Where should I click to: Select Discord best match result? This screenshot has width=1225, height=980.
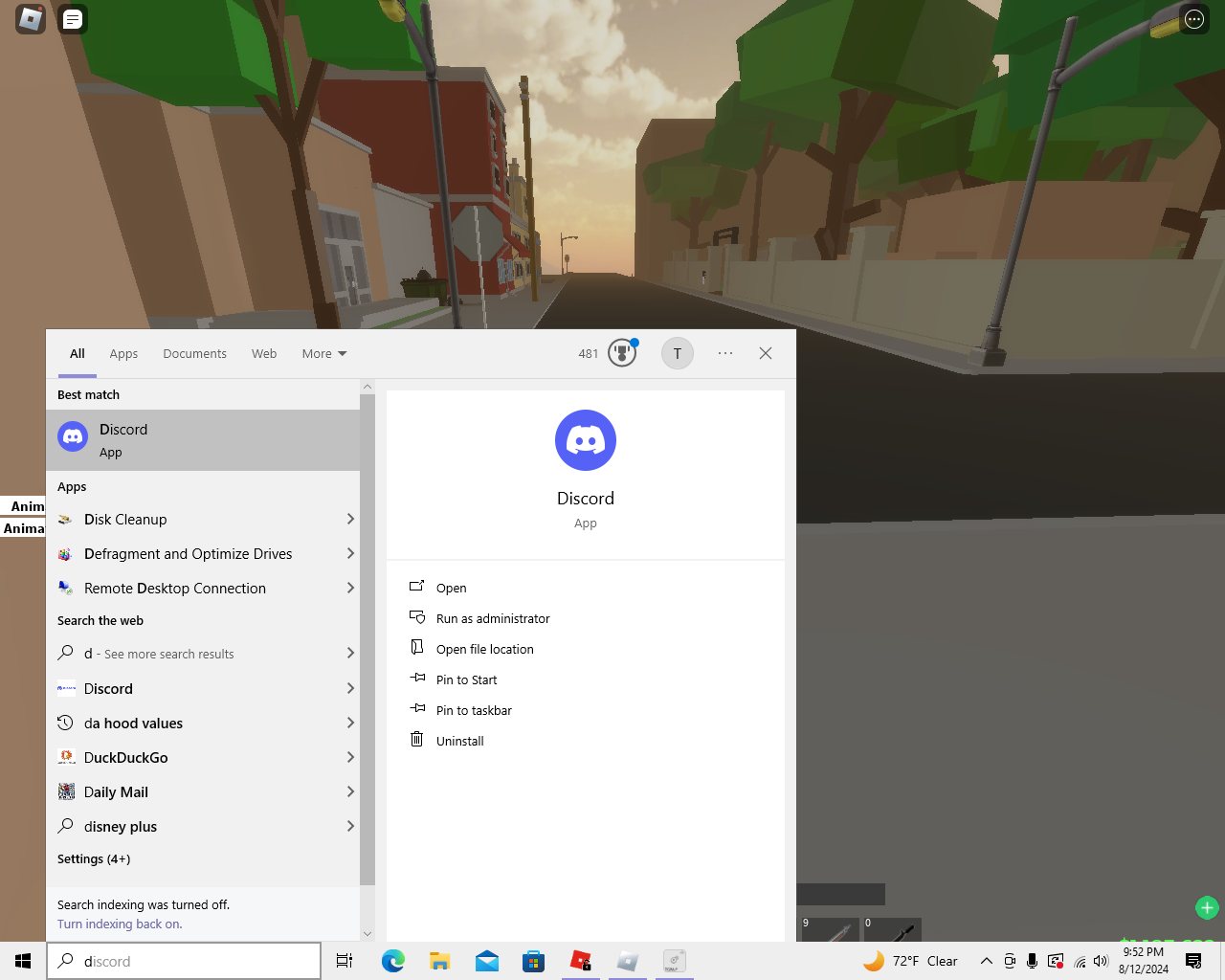pyautogui.click(x=203, y=440)
